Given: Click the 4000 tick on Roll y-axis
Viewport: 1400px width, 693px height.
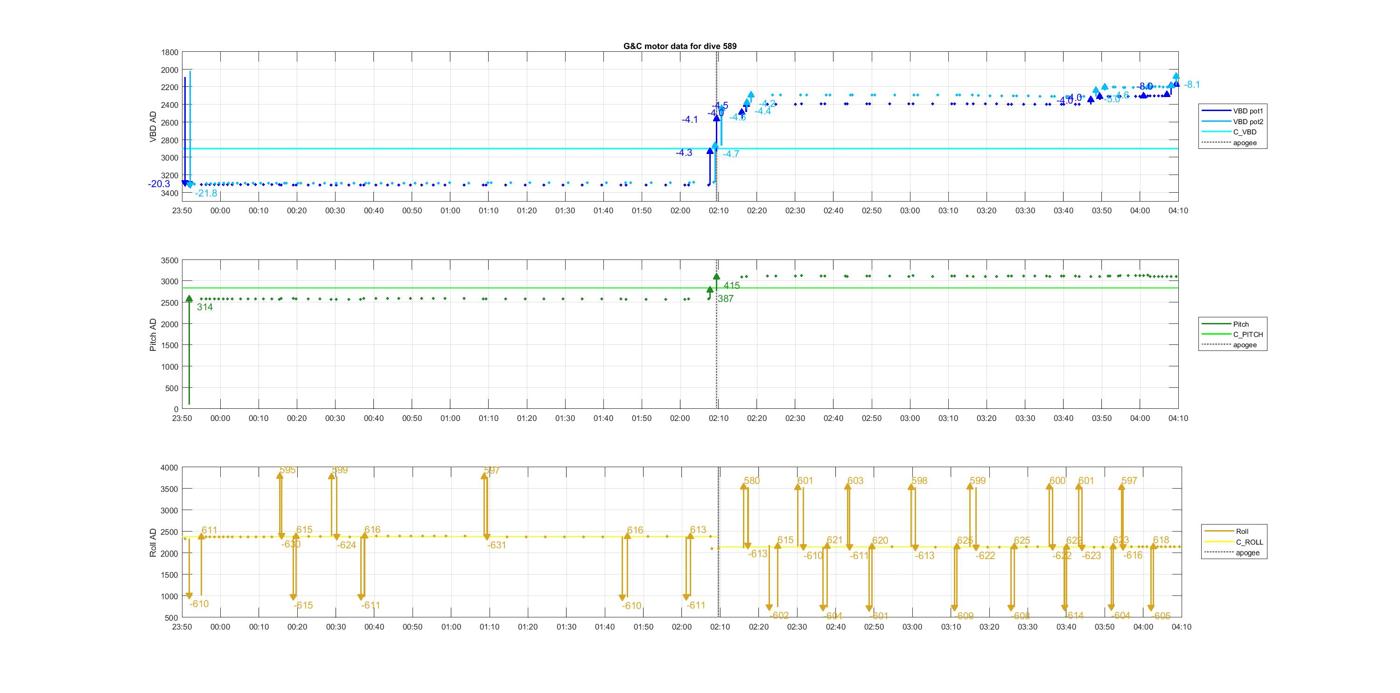Looking at the screenshot, I should [x=170, y=467].
